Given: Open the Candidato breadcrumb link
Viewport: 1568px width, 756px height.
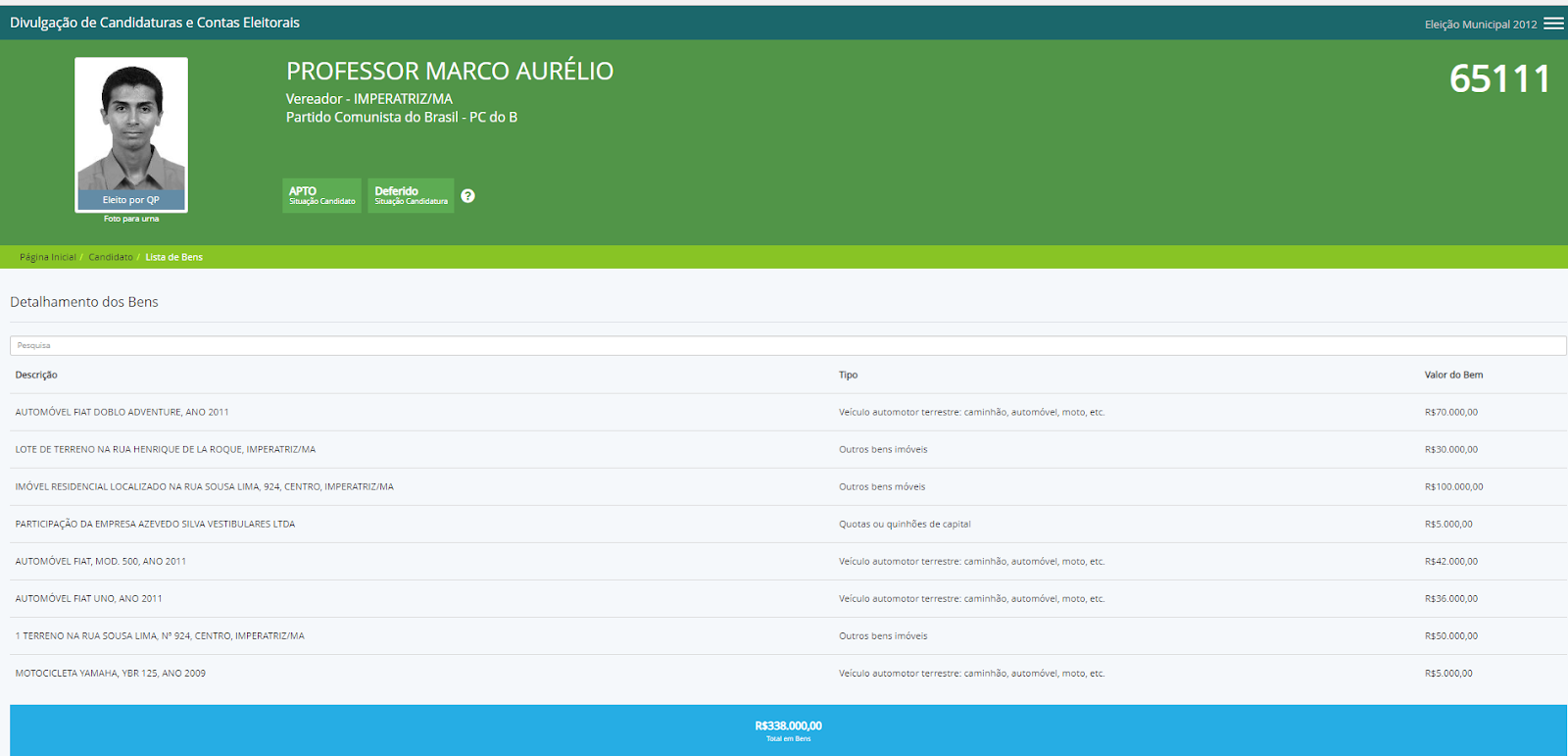Looking at the screenshot, I should coord(111,257).
